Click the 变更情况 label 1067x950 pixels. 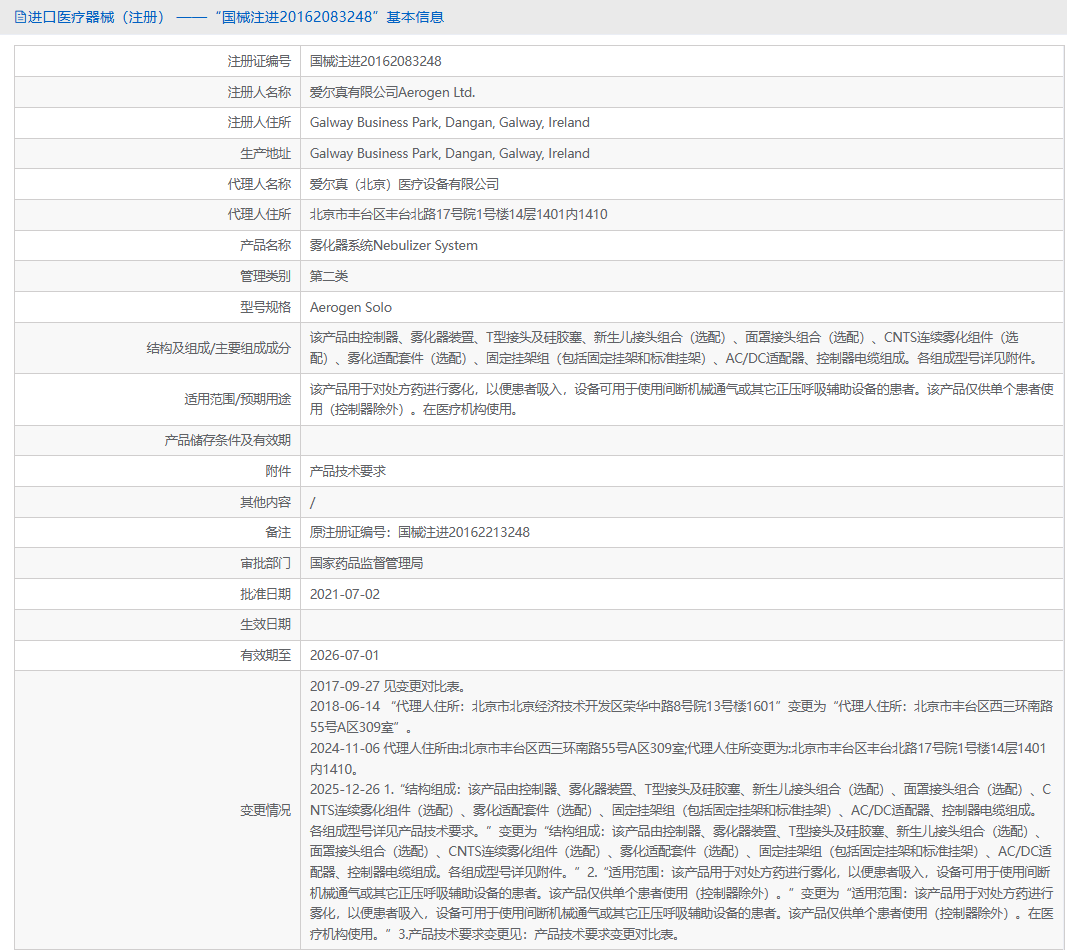pos(265,810)
